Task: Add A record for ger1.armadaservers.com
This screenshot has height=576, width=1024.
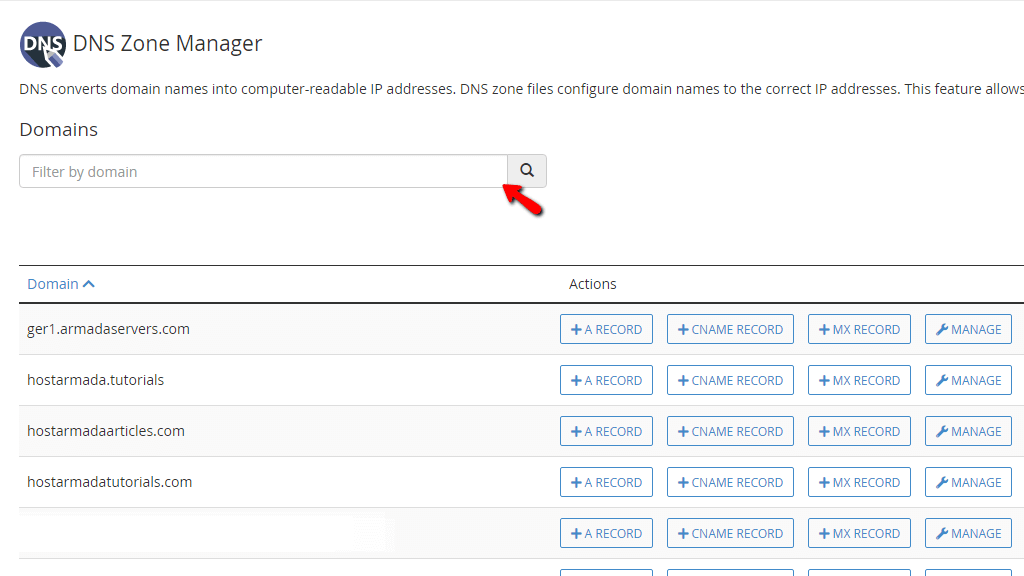Action: point(606,329)
